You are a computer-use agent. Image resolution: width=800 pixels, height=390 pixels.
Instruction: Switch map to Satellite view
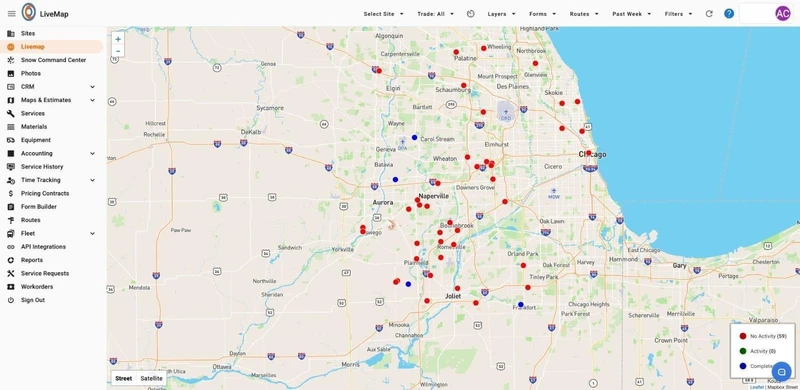[152, 378]
